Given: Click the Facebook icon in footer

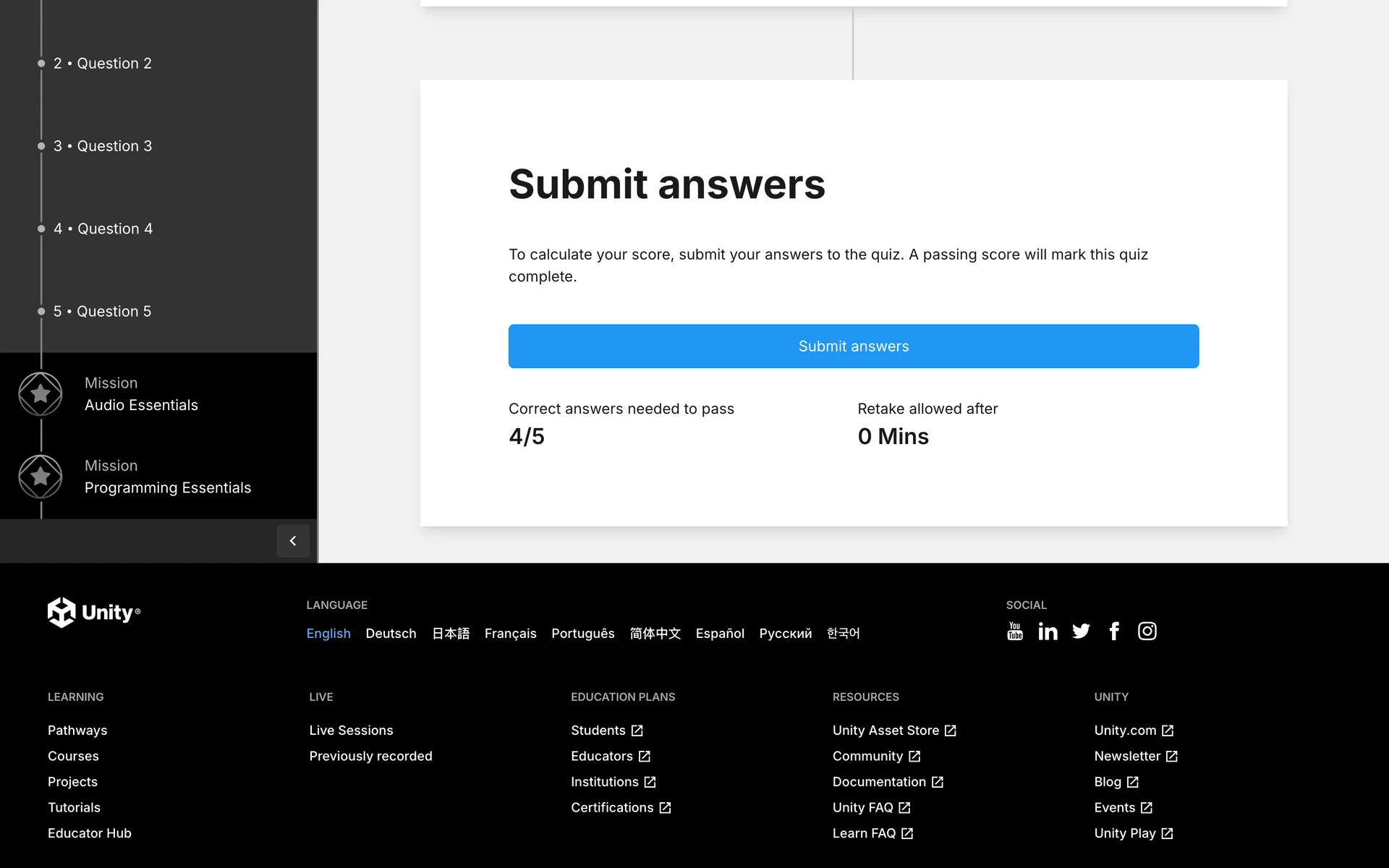Looking at the screenshot, I should click(x=1114, y=631).
